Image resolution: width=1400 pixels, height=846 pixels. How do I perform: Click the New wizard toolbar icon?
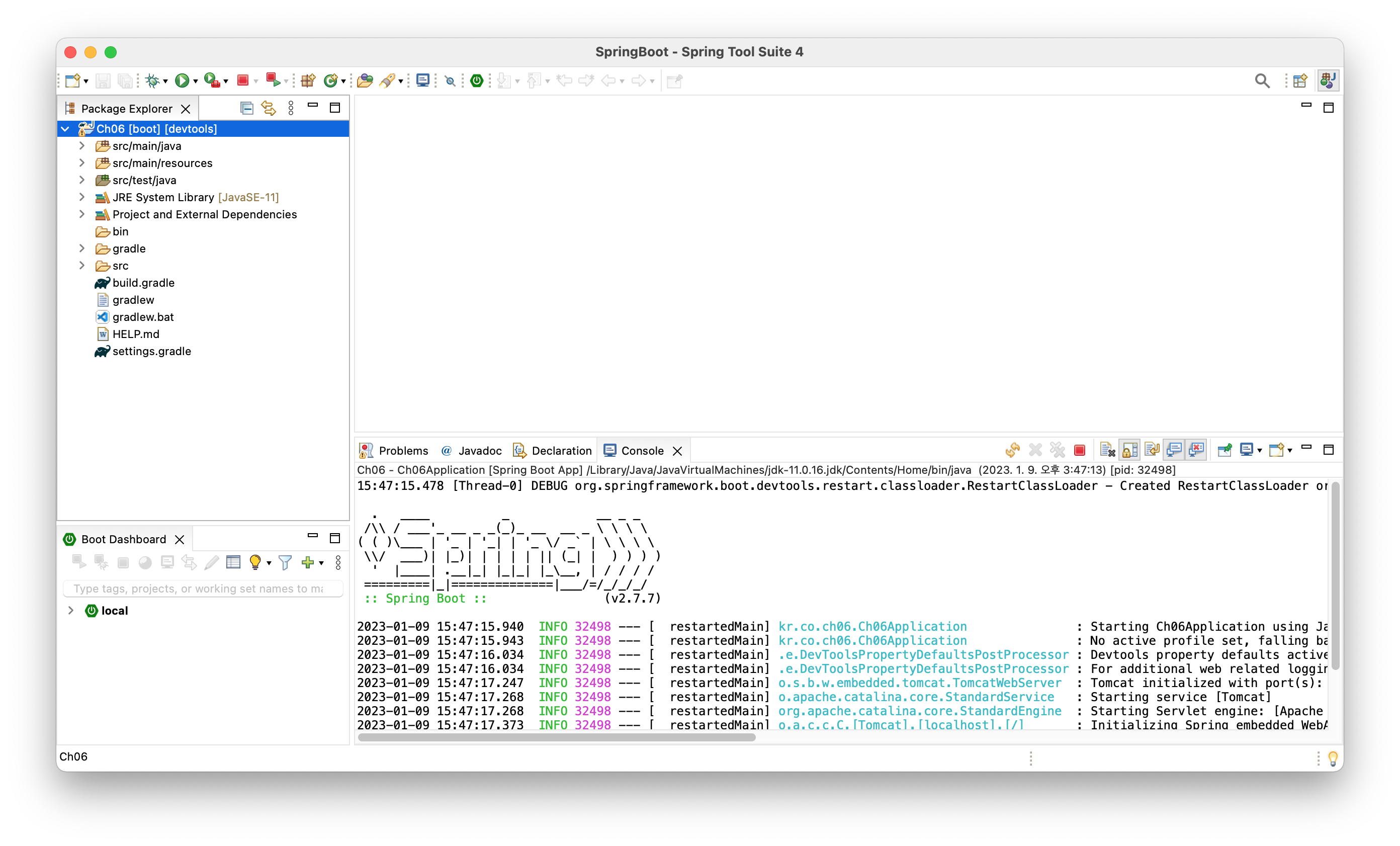(x=73, y=80)
